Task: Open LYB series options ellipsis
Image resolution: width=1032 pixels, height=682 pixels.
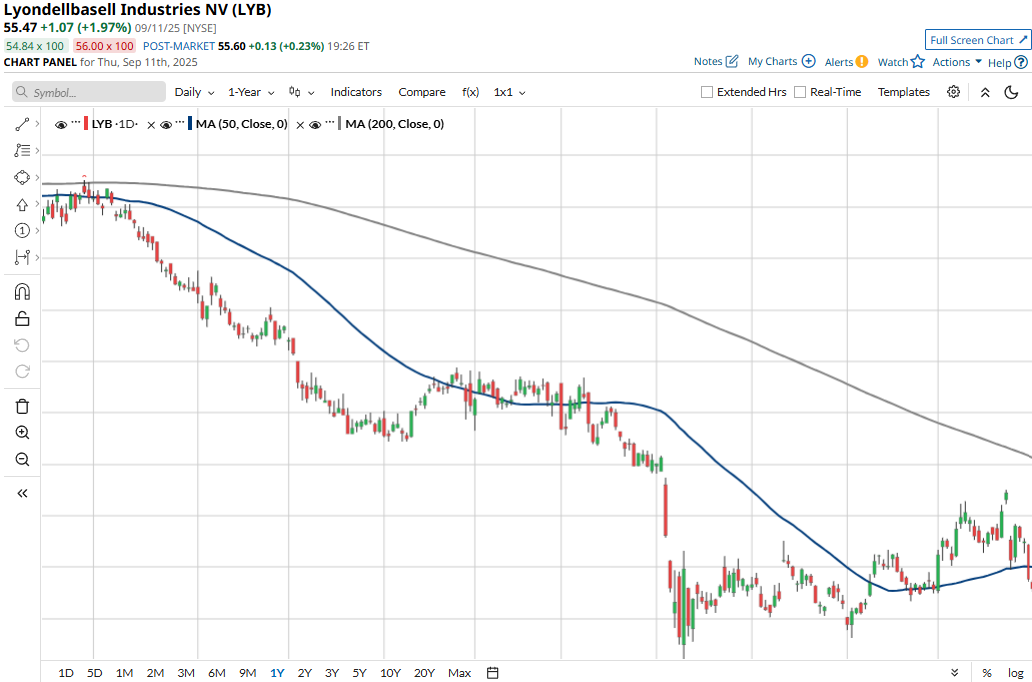Action: pos(75,123)
